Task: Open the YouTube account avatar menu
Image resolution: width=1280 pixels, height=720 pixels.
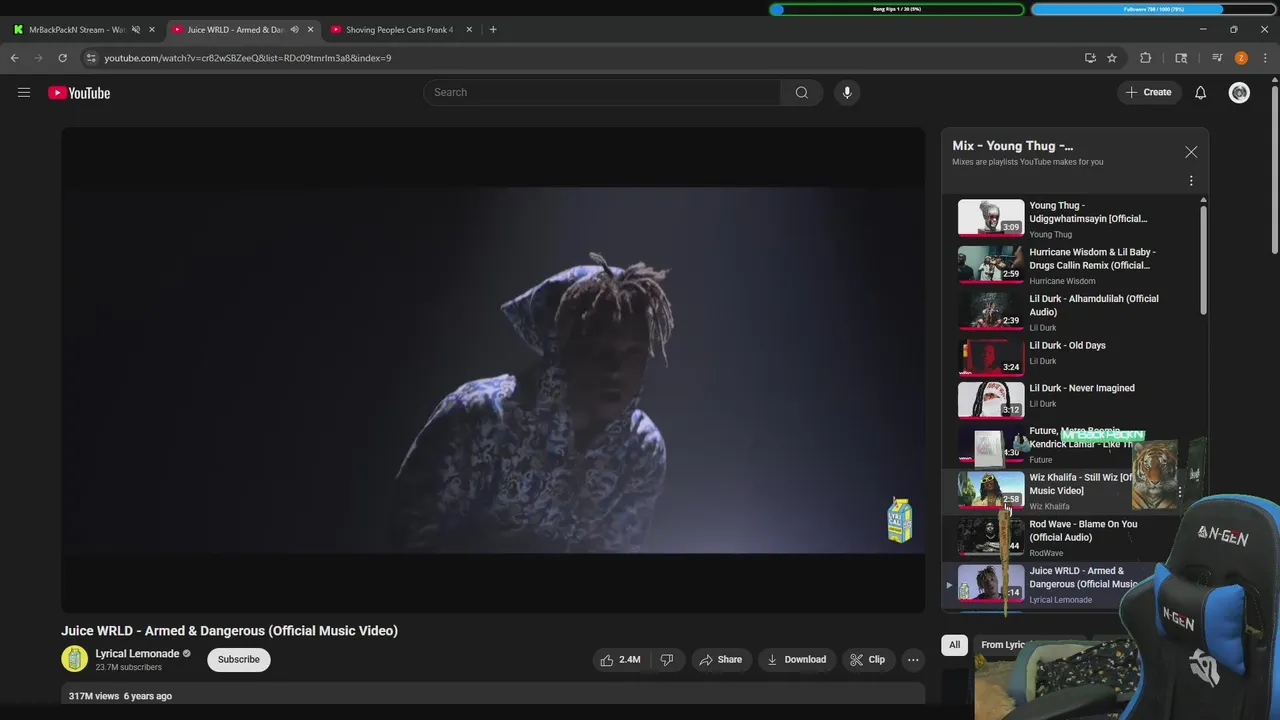Action: [1239, 92]
